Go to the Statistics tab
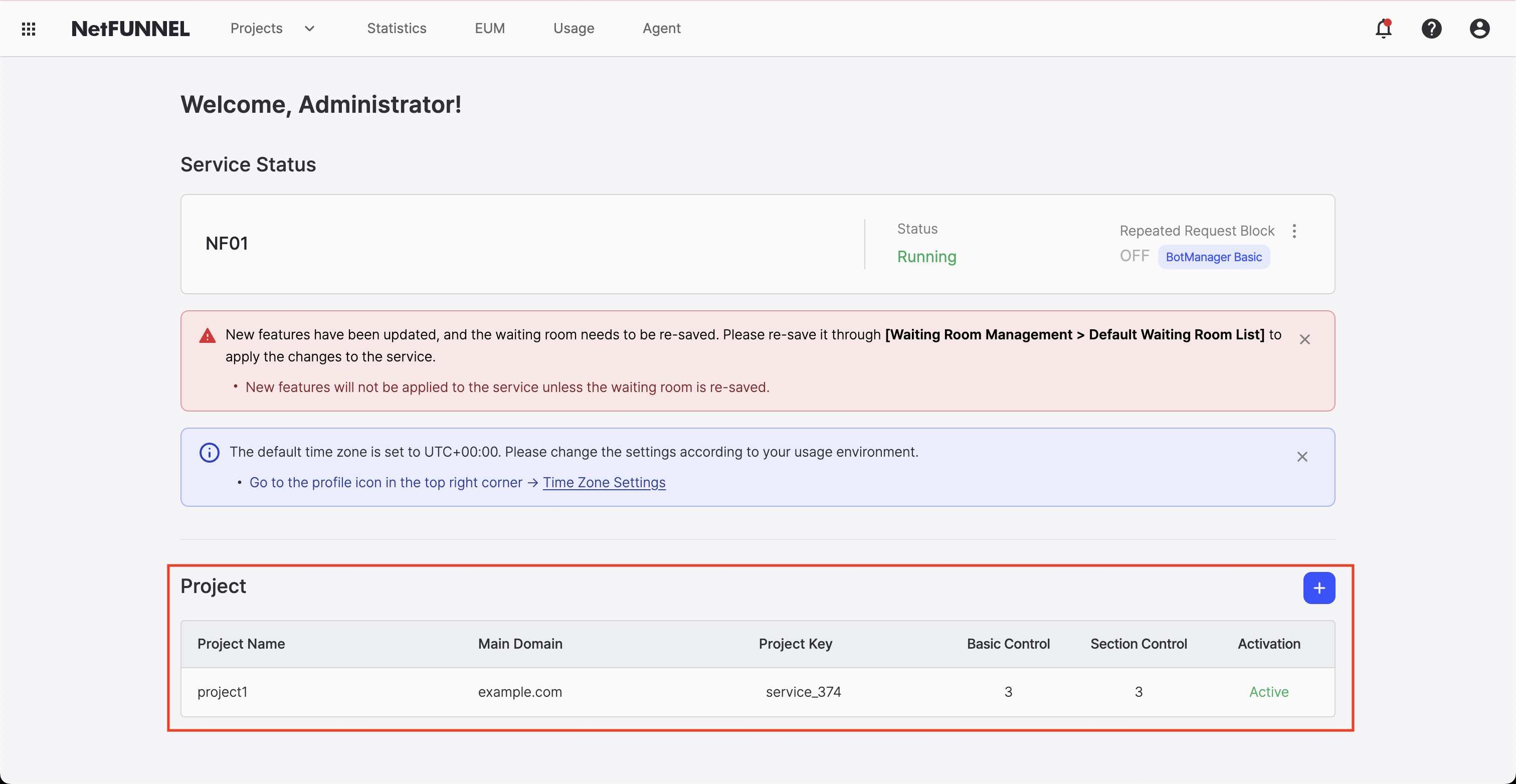Screen dimensions: 1516x784 pos(397,28)
